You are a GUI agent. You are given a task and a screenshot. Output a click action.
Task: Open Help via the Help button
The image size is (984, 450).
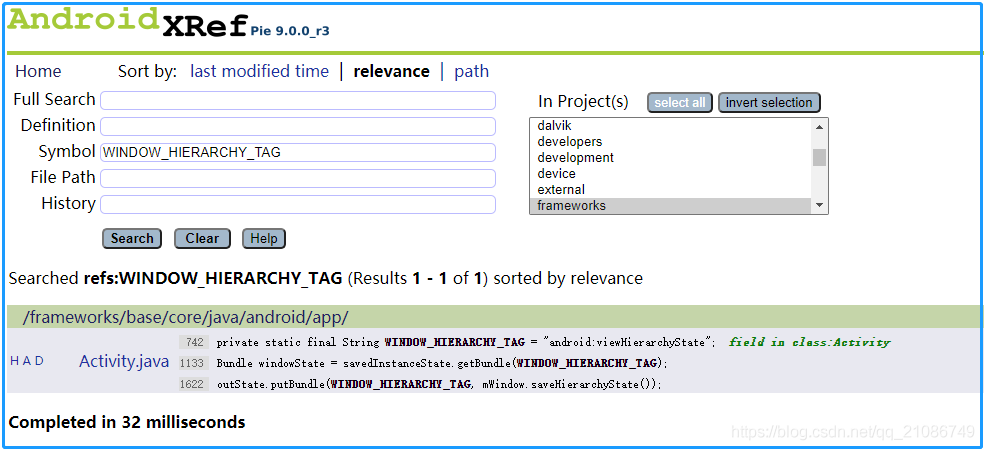[264, 238]
